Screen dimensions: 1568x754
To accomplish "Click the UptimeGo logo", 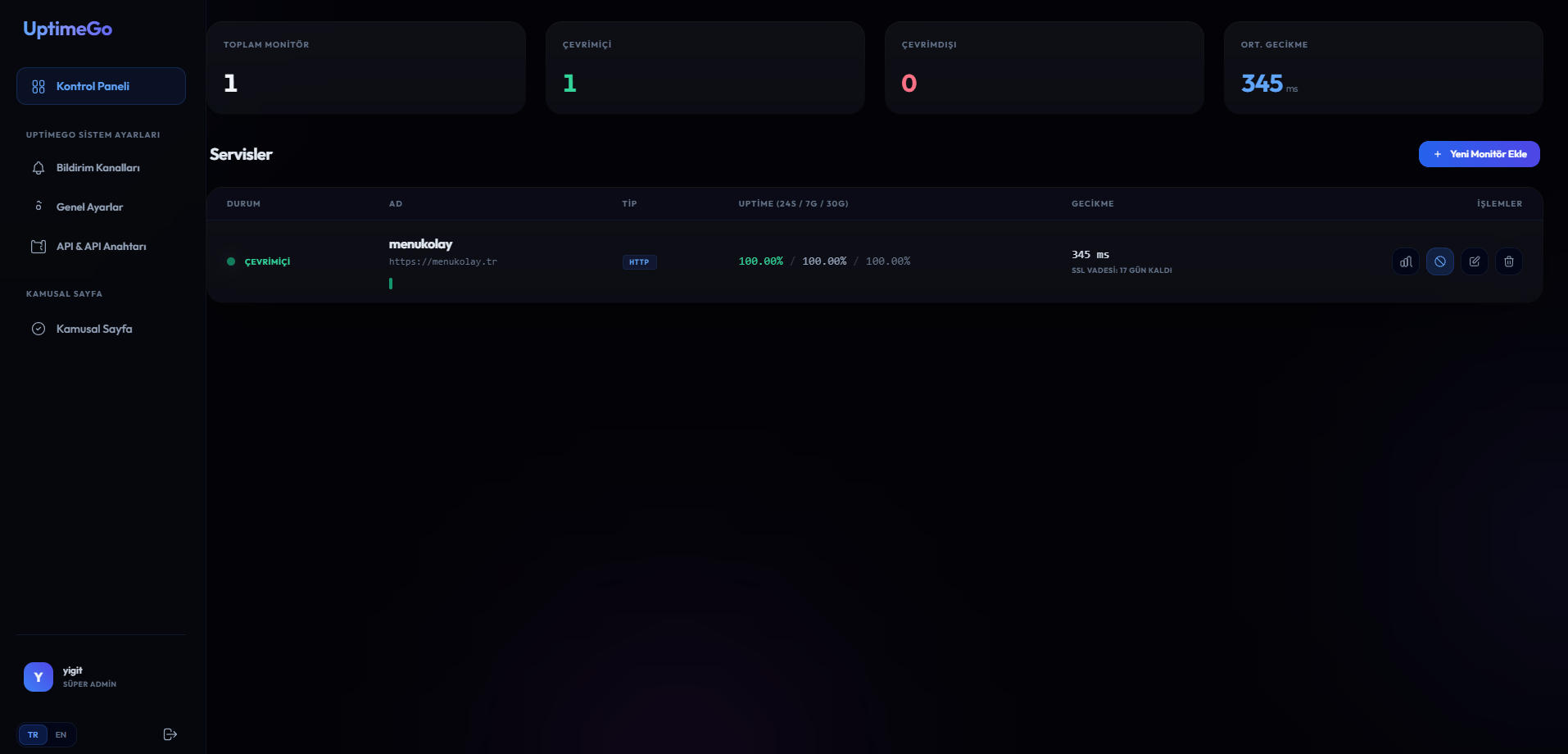I will [68, 30].
